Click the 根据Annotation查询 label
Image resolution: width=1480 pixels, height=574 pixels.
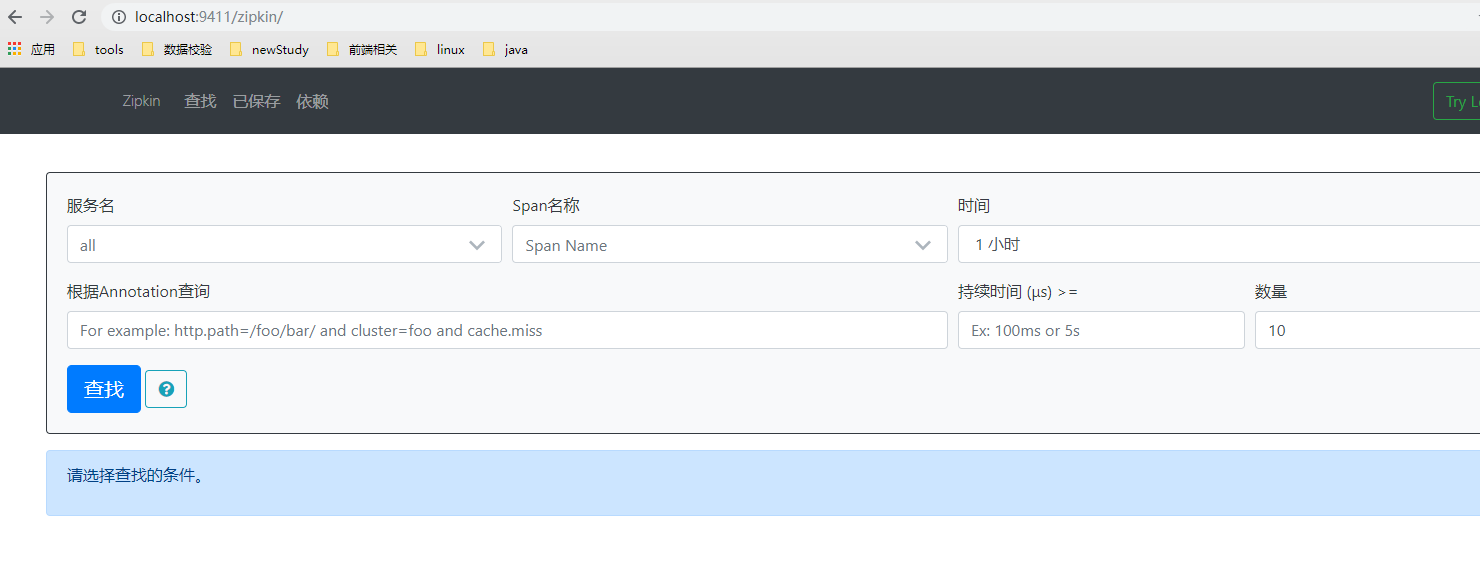click(139, 291)
